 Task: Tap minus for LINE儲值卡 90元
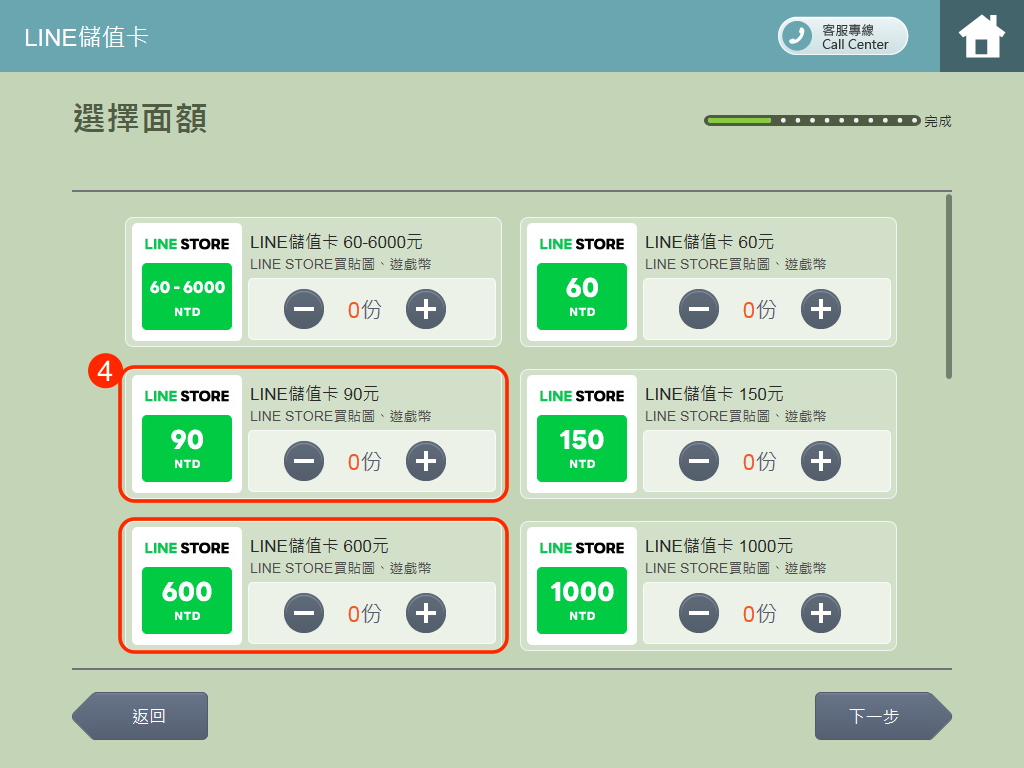click(304, 461)
